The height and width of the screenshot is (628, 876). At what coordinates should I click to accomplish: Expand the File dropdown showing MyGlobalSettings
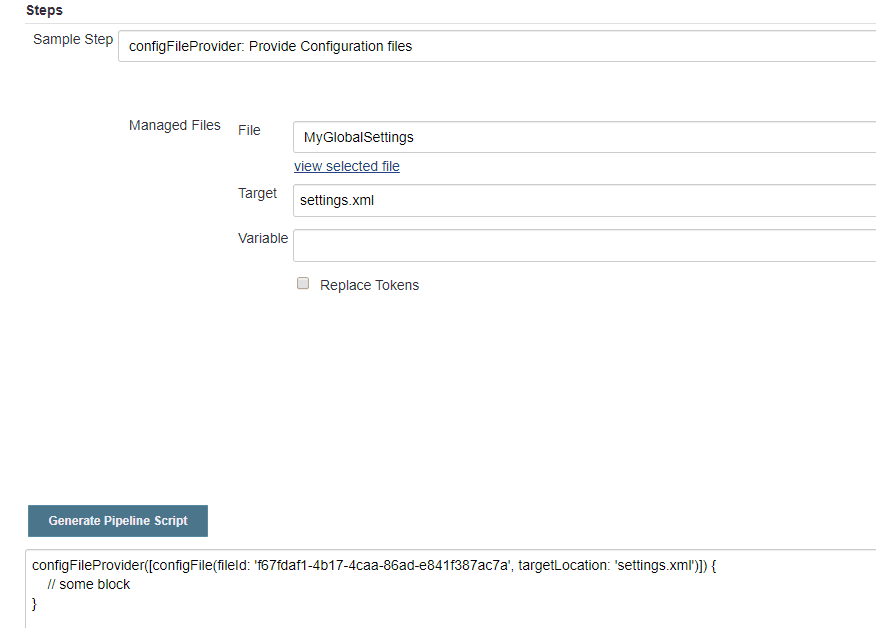tap(584, 137)
